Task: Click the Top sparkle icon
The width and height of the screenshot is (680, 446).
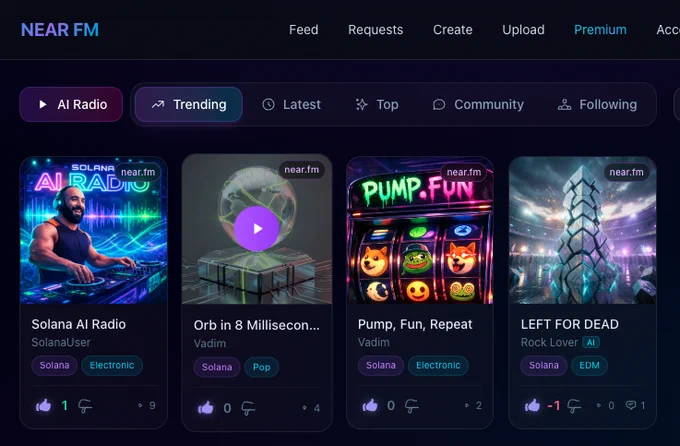Action: coord(361,105)
